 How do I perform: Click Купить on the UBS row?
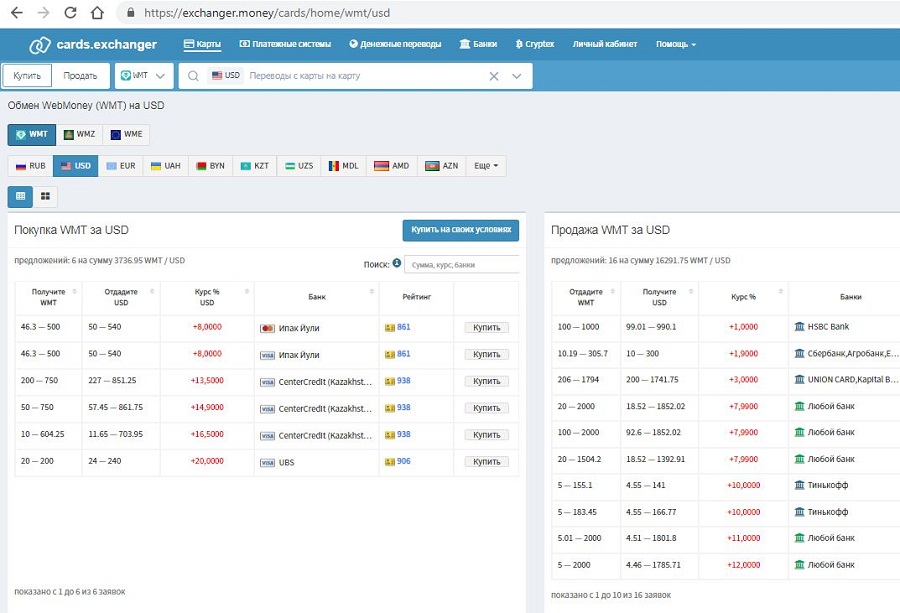pyautogui.click(x=487, y=461)
